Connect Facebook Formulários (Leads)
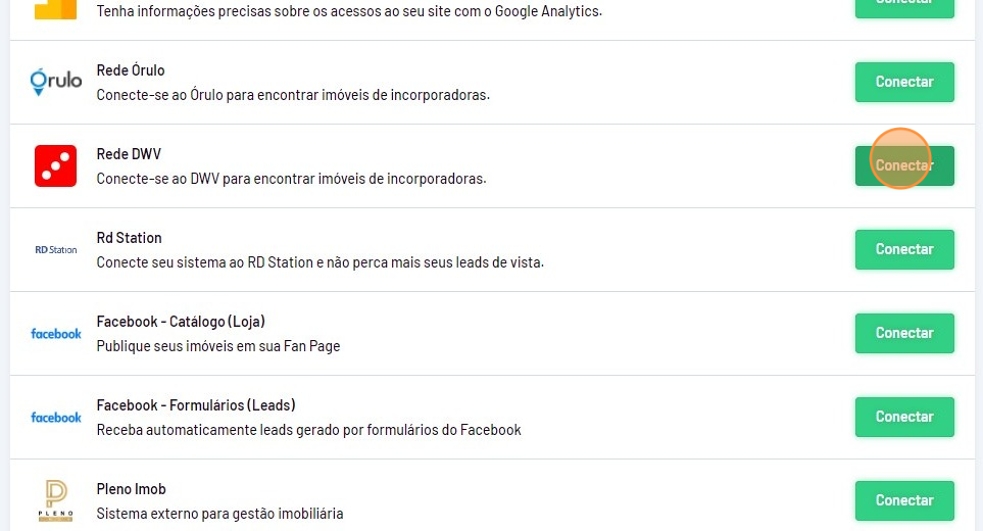The height and width of the screenshot is (531, 983). pyautogui.click(x=904, y=417)
